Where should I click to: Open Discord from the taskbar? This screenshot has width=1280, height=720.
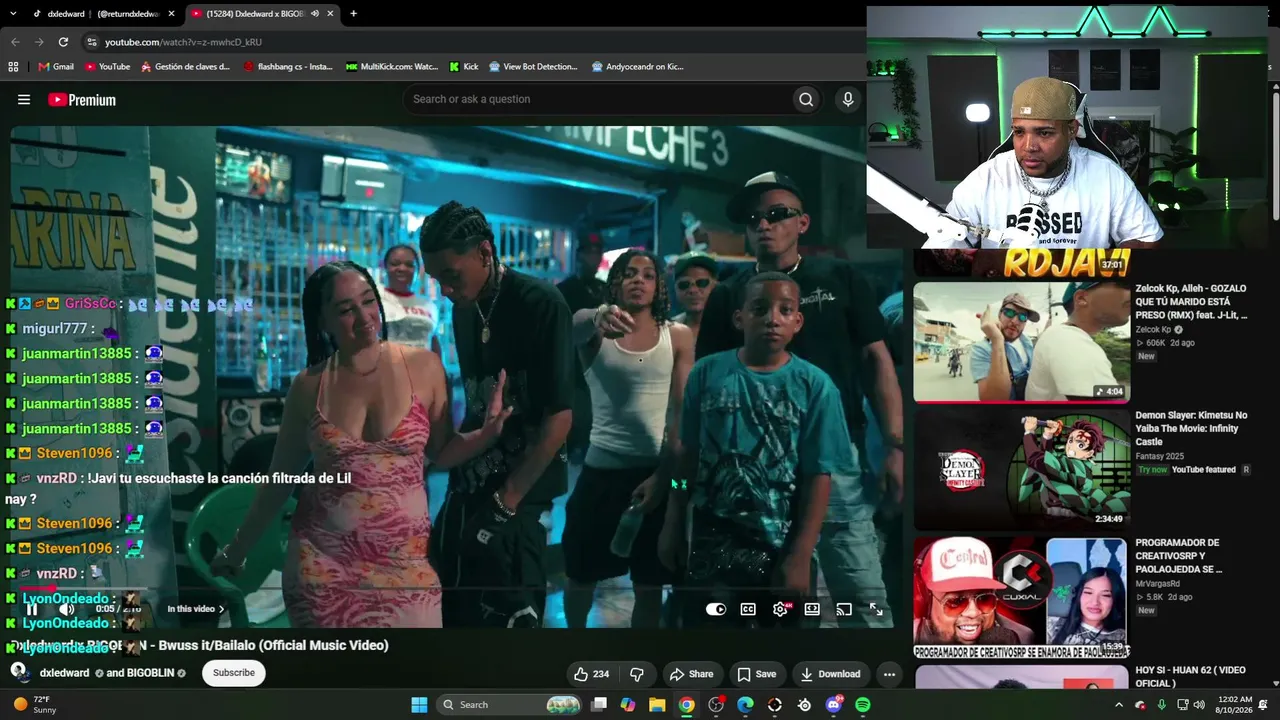tap(834, 705)
